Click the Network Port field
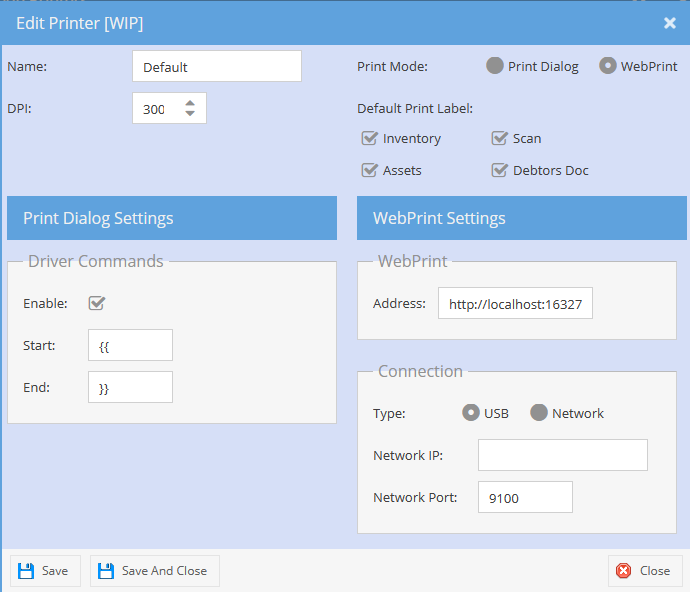The image size is (690, 592). click(525, 497)
